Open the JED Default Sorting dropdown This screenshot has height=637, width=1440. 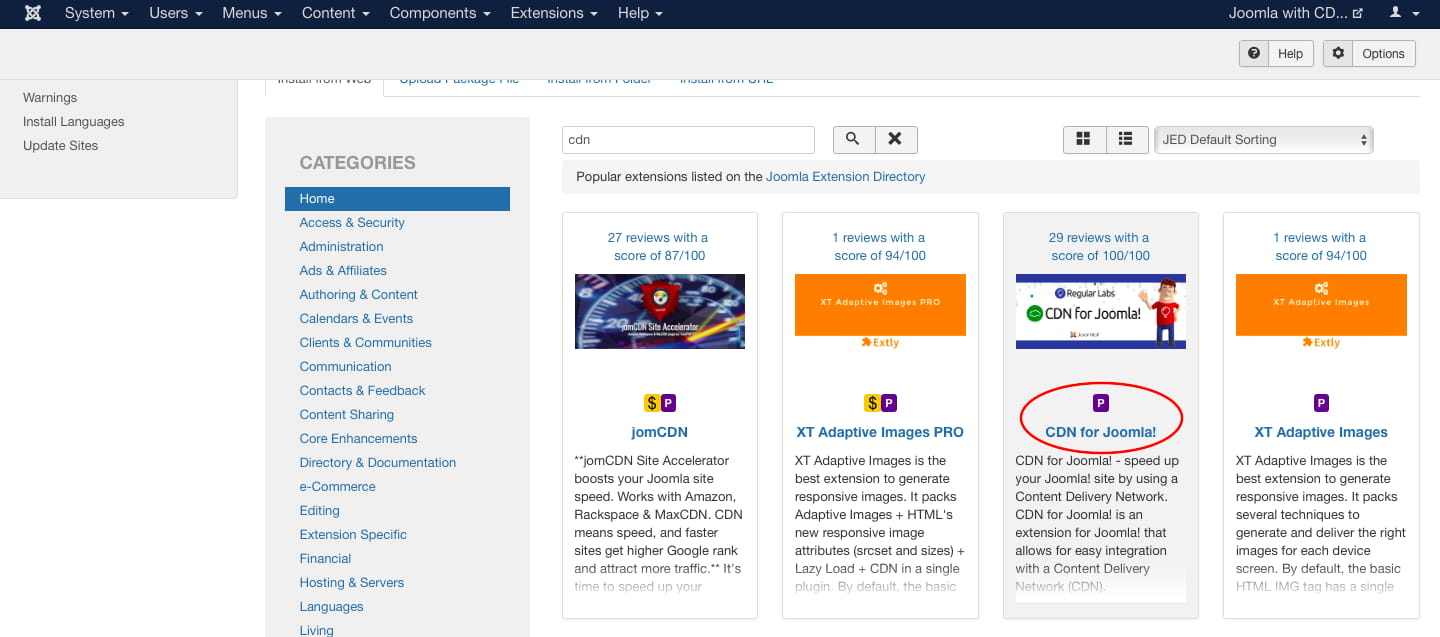pyautogui.click(x=1264, y=140)
